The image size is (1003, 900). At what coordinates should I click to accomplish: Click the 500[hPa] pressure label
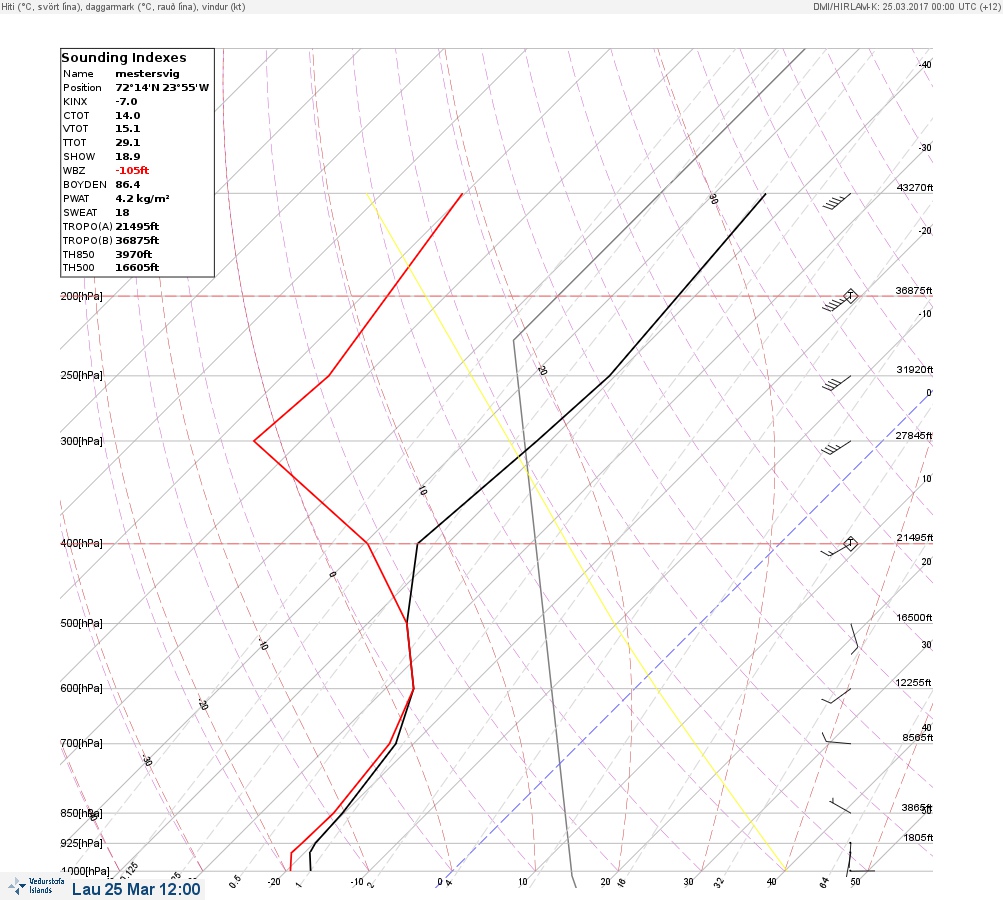pyautogui.click(x=81, y=623)
